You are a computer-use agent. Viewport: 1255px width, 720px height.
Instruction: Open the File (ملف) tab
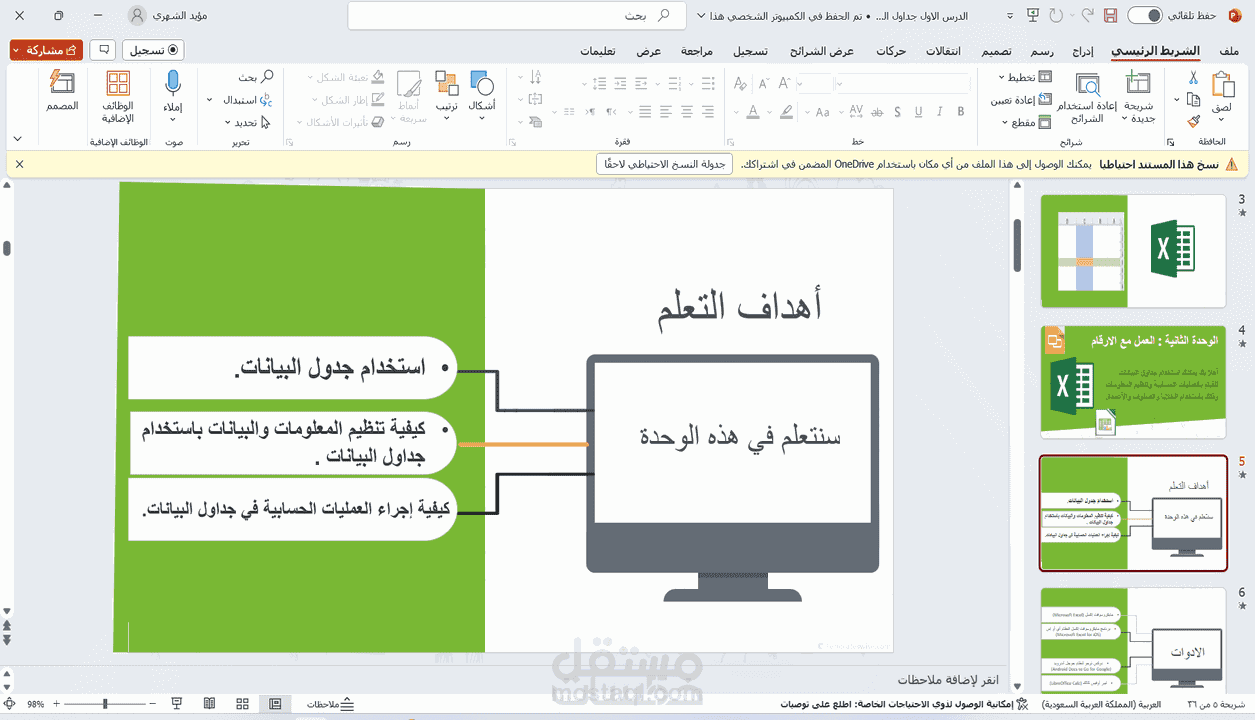(x=1229, y=50)
